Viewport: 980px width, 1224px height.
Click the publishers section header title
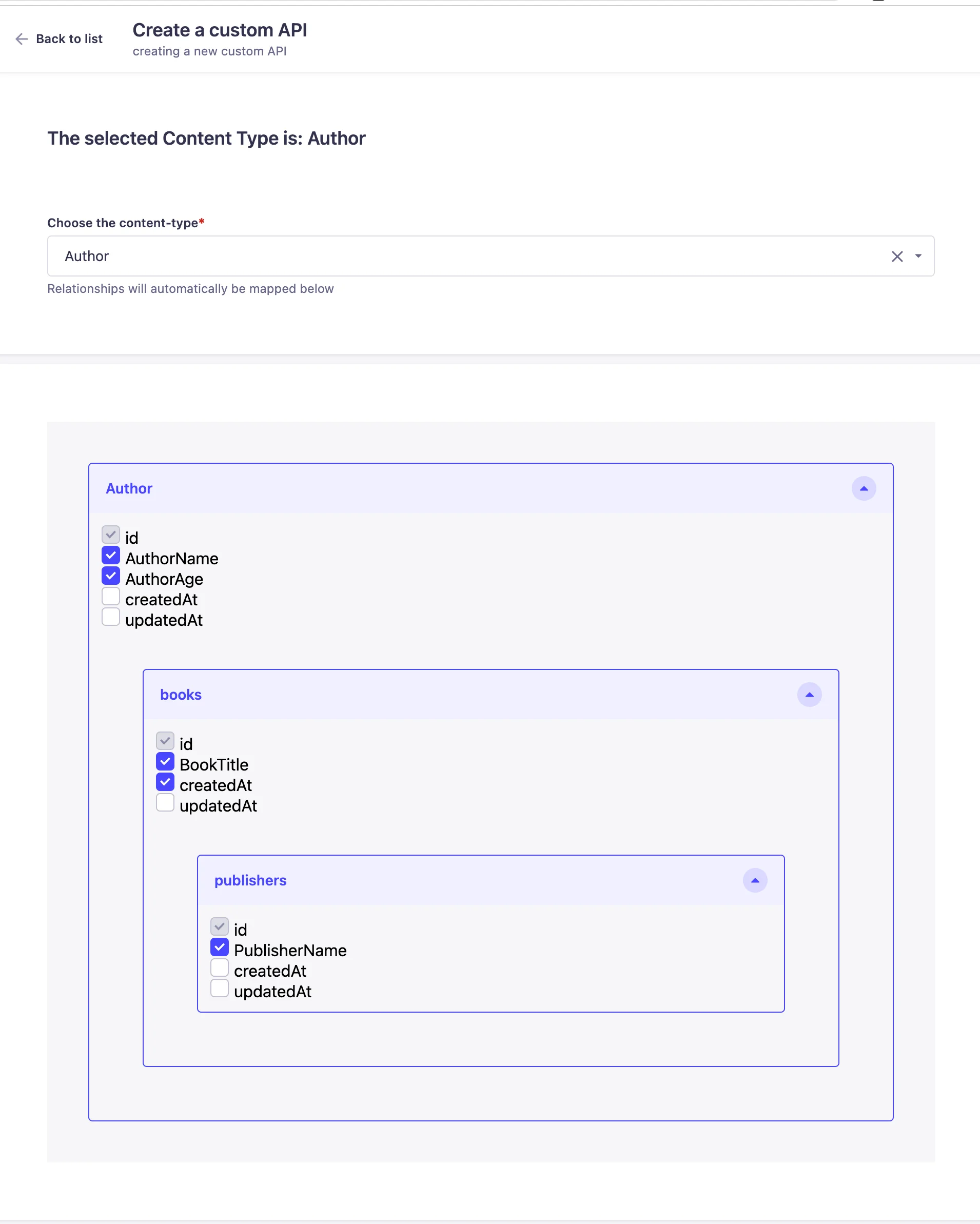click(250, 880)
